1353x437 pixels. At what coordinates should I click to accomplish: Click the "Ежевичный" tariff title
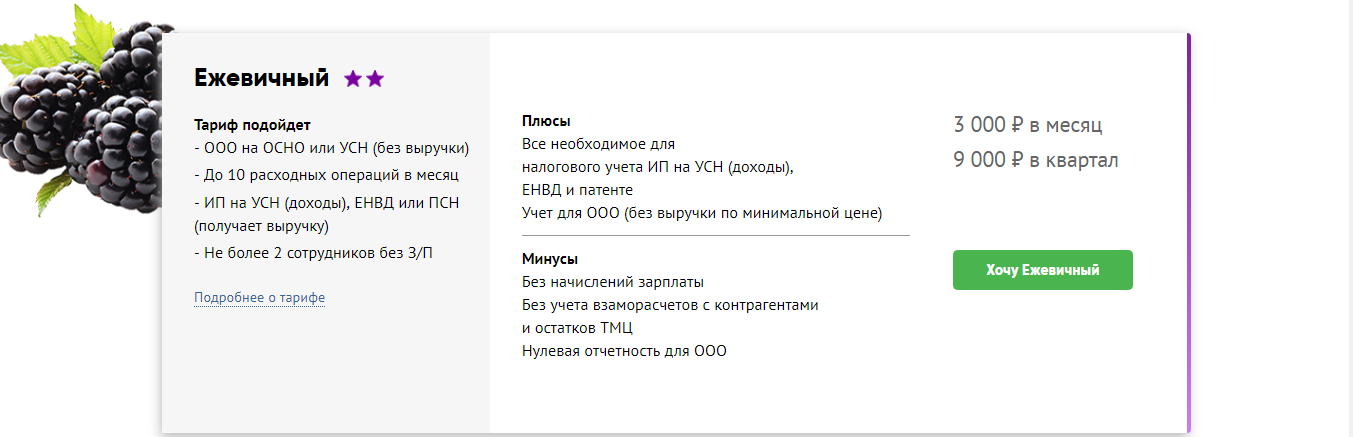click(261, 78)
